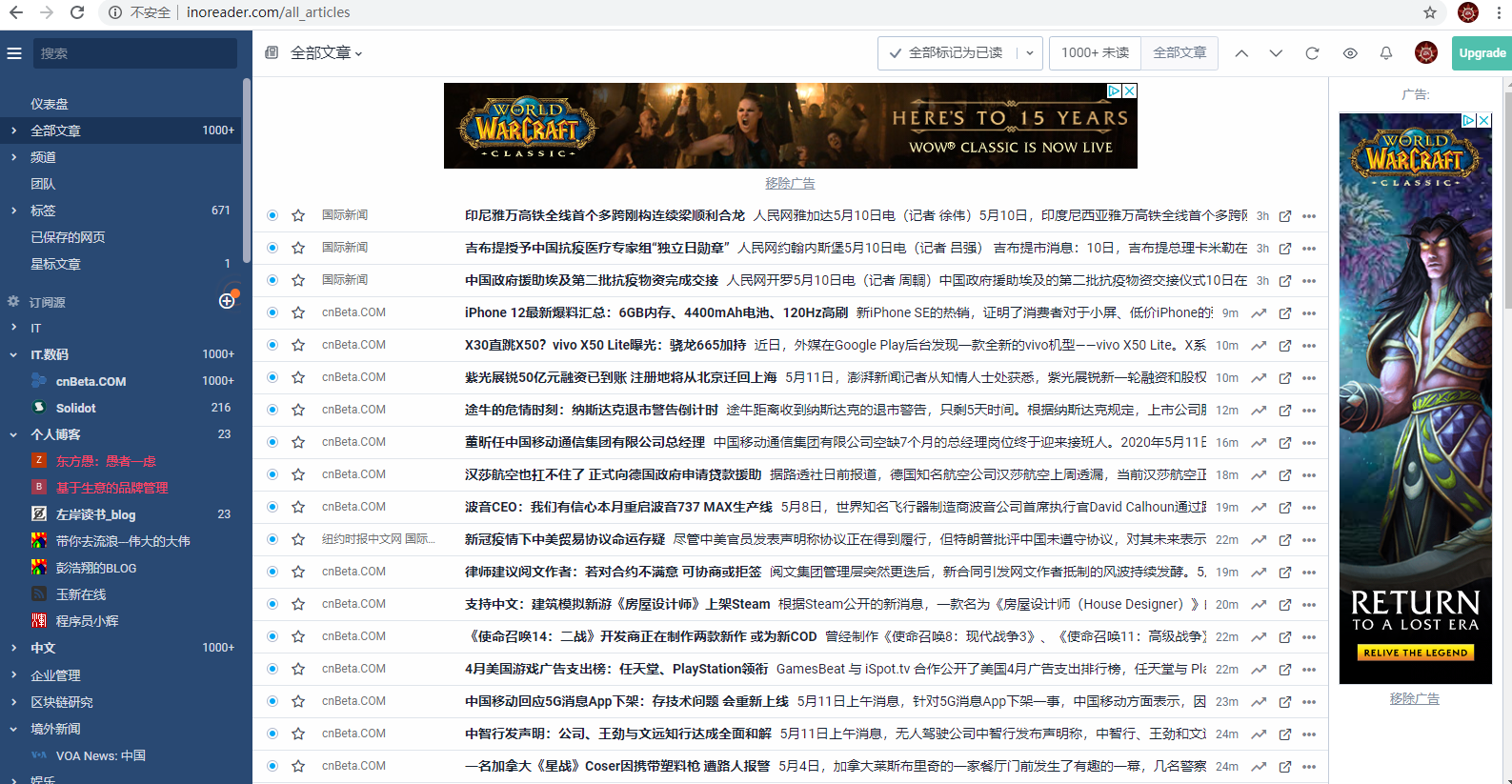
Task: Switch to the 1000+ 未读 filter tab
Action: (x=1096, y=53)
